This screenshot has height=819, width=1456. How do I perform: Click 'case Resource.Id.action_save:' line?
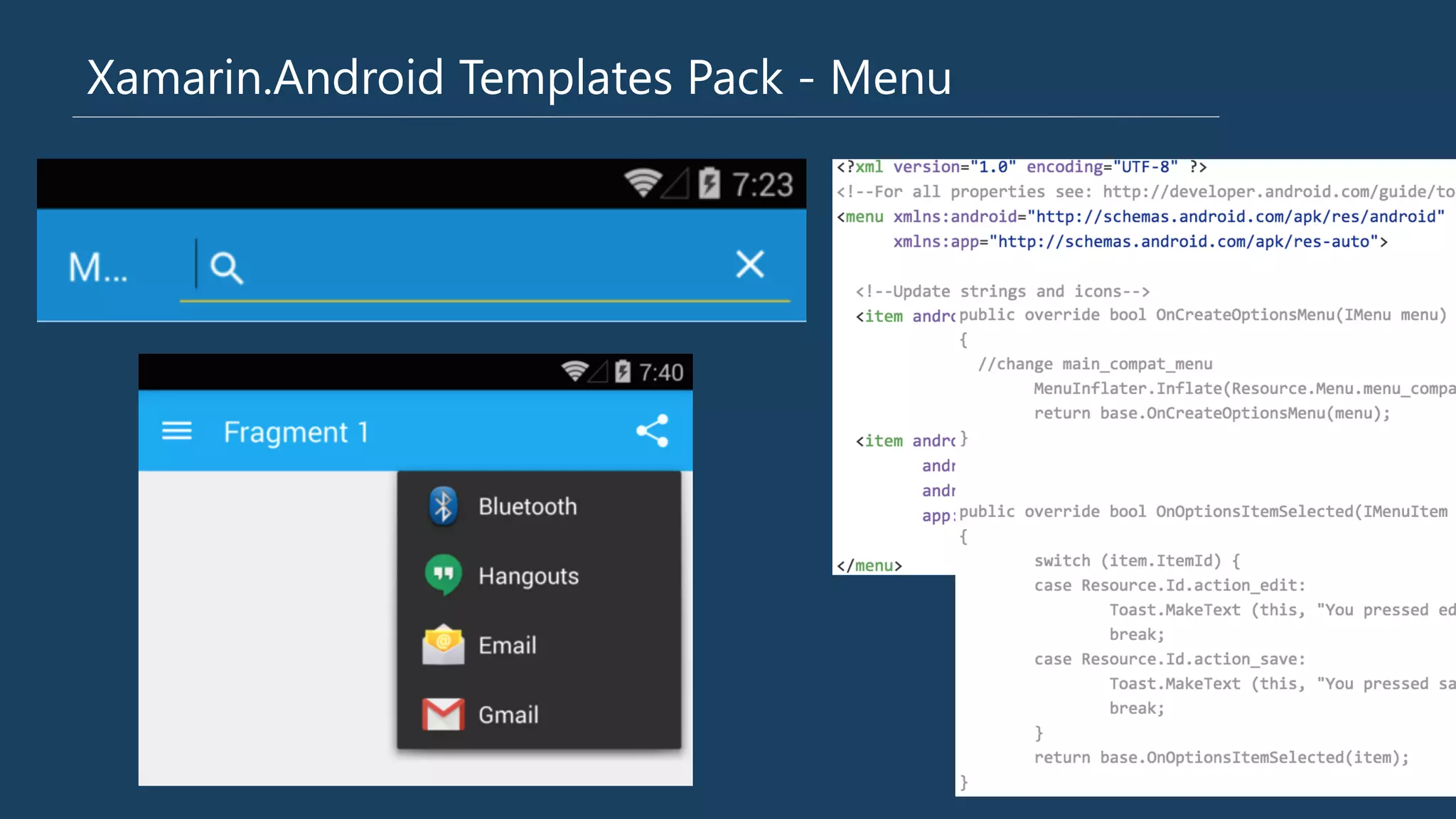(1170, 660)
